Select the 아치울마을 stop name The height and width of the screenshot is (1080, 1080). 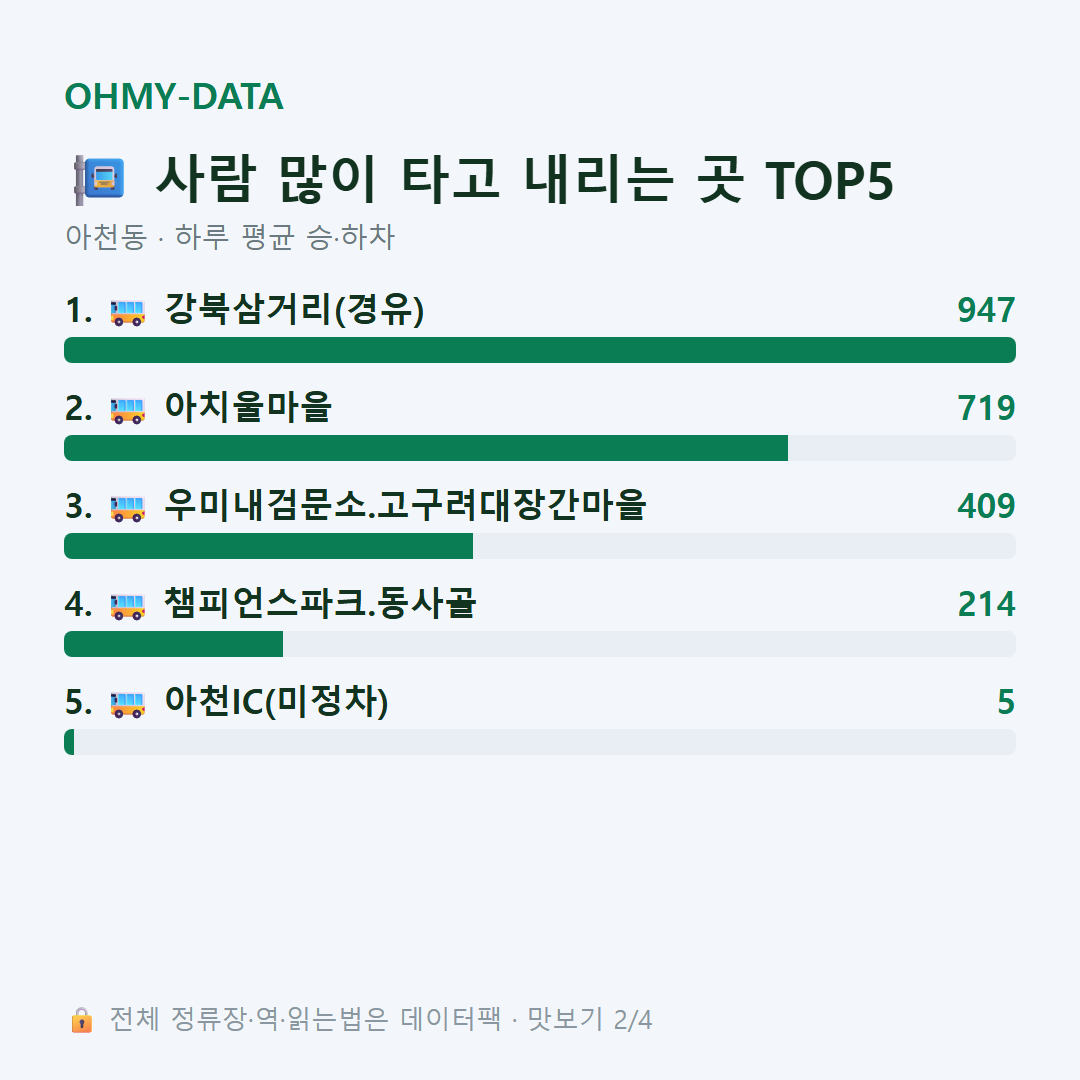point(248,407)
